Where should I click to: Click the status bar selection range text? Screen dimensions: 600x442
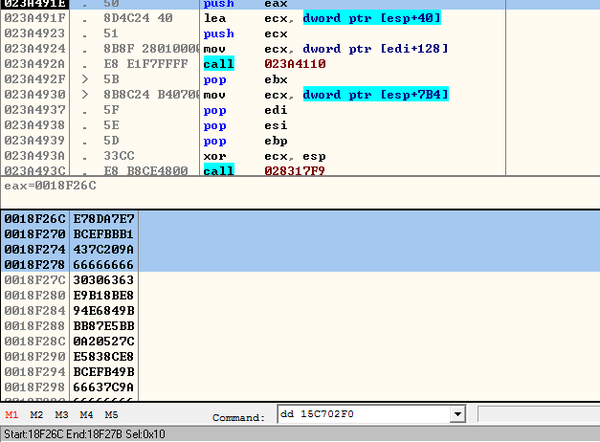tap(85, 434)
